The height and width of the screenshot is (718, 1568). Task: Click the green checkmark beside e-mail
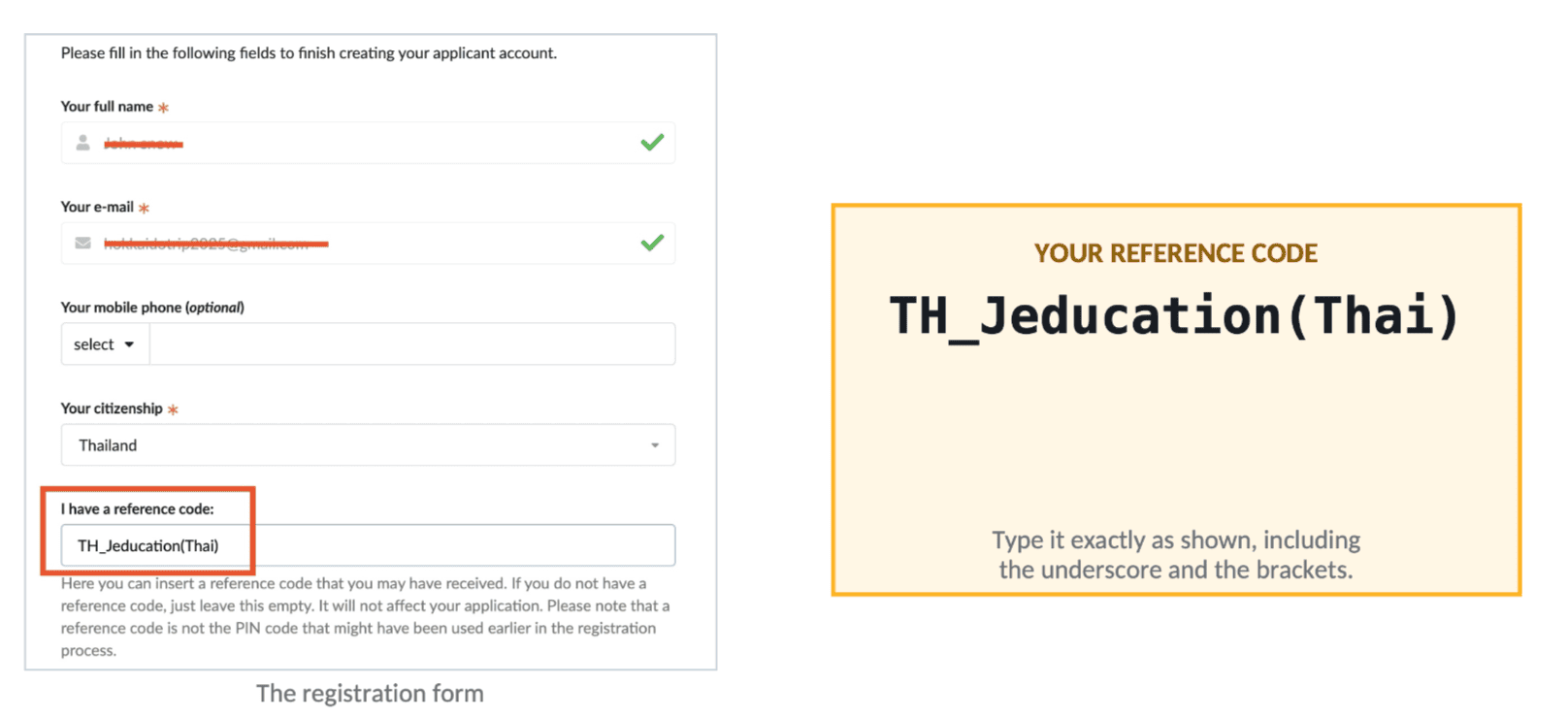point(652,243)
